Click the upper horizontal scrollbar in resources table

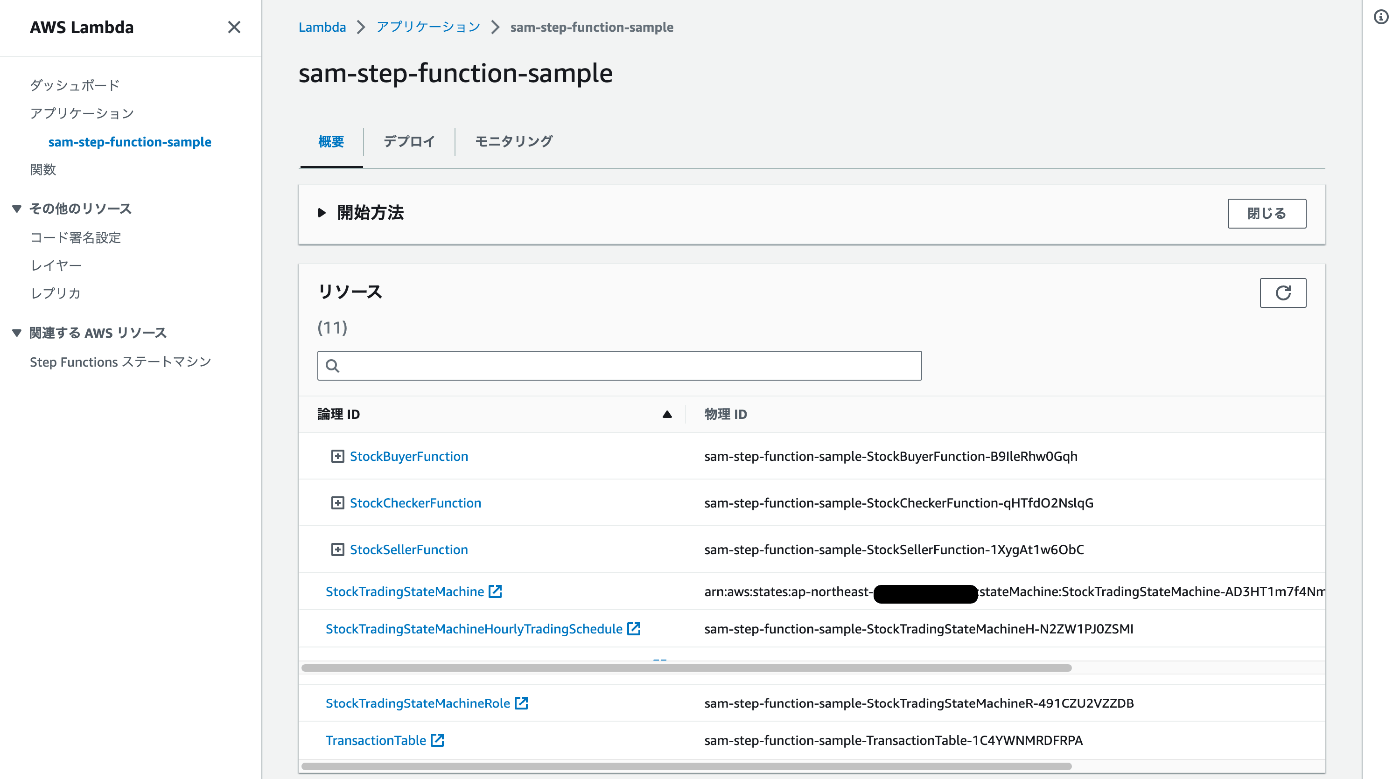click(686, 667)
